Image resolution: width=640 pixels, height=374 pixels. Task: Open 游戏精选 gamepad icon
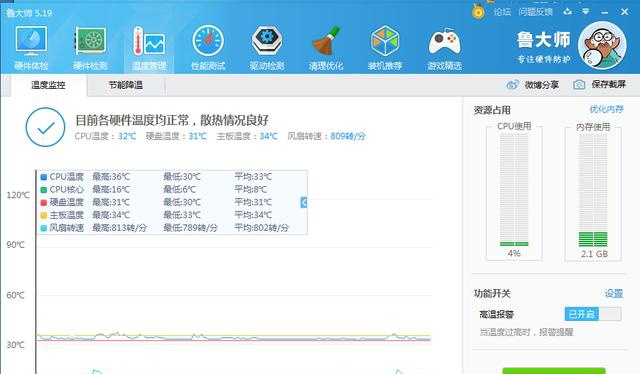pos(444,42)
